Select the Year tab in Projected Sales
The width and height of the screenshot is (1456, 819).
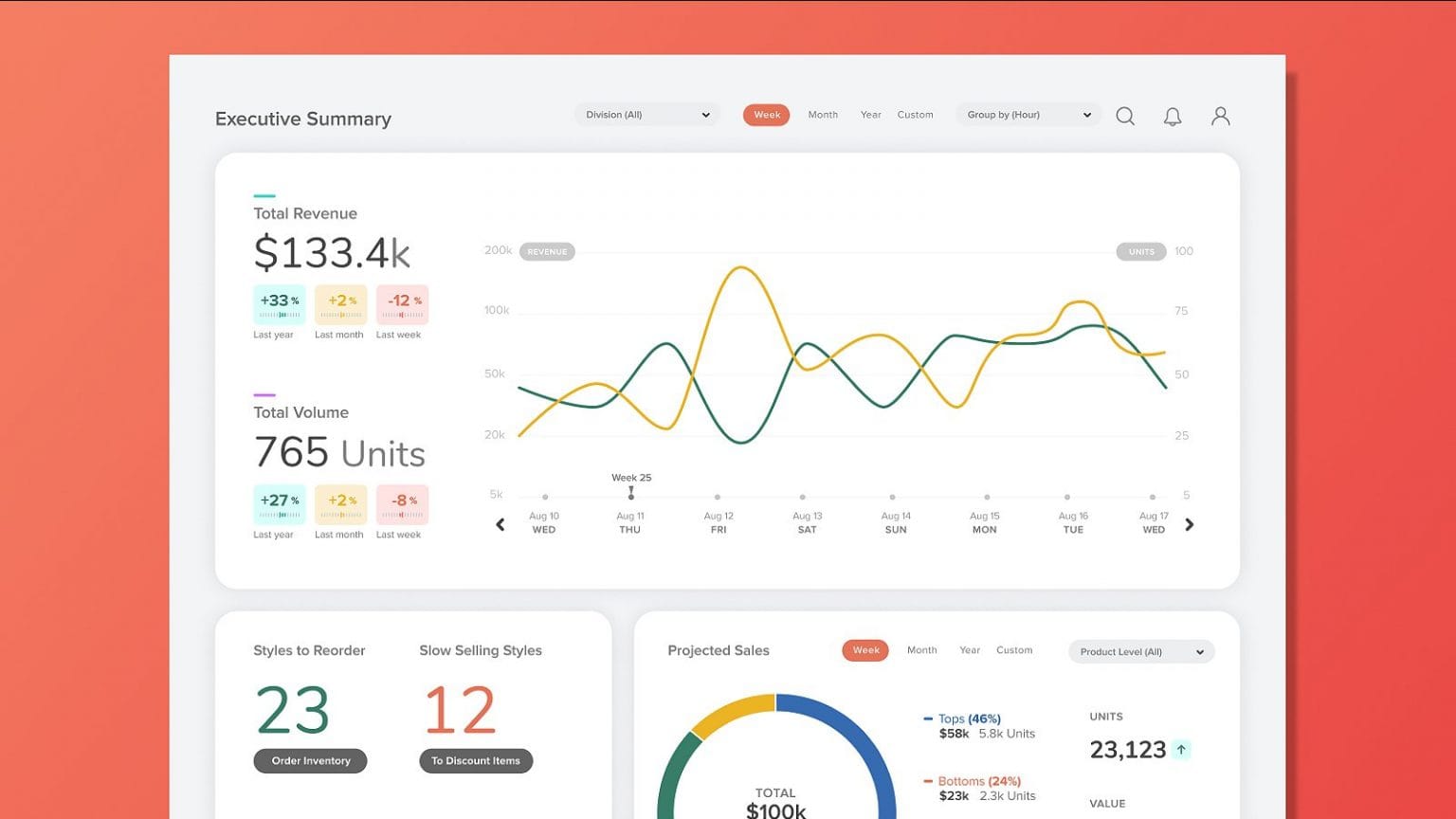tap(970, 650)
